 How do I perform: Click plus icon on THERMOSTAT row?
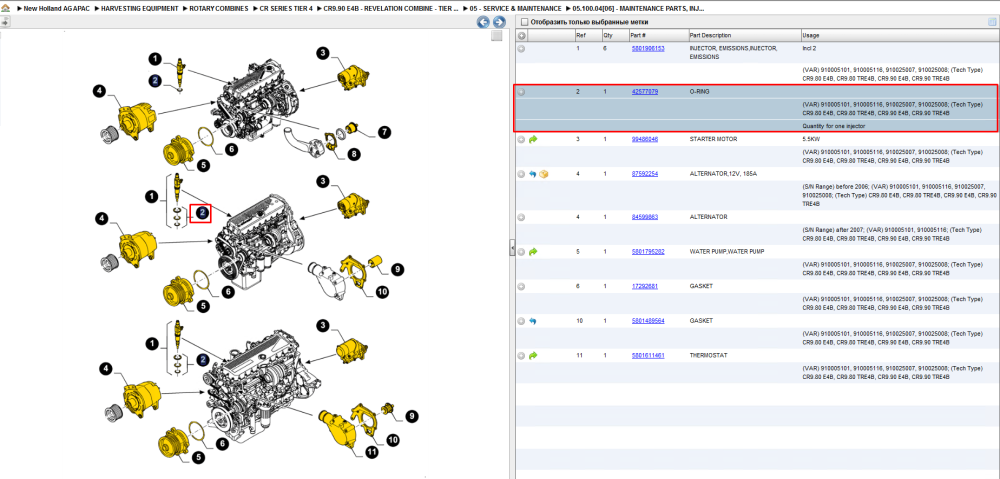point(521,355)
